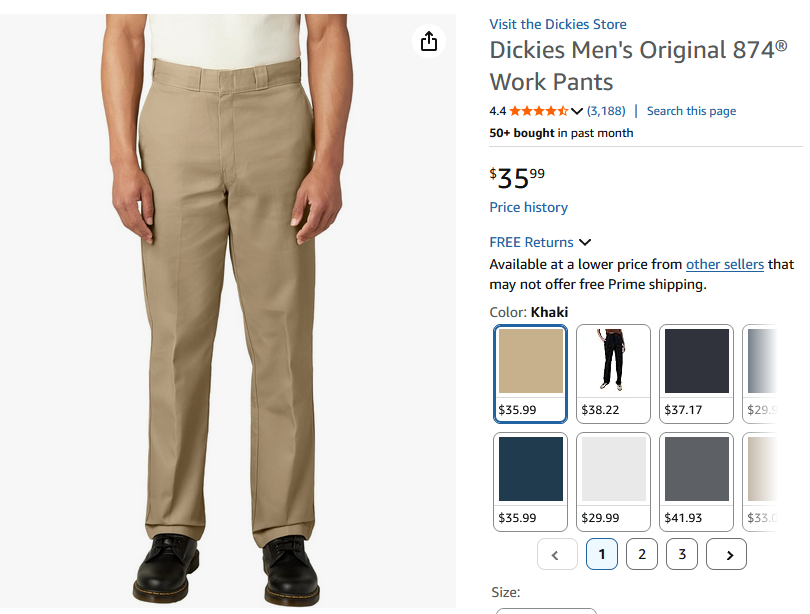The width and height of the screenshot is (810, 614).
Task: Pick the gray swatch at $41.93
Action: [696, 482]
